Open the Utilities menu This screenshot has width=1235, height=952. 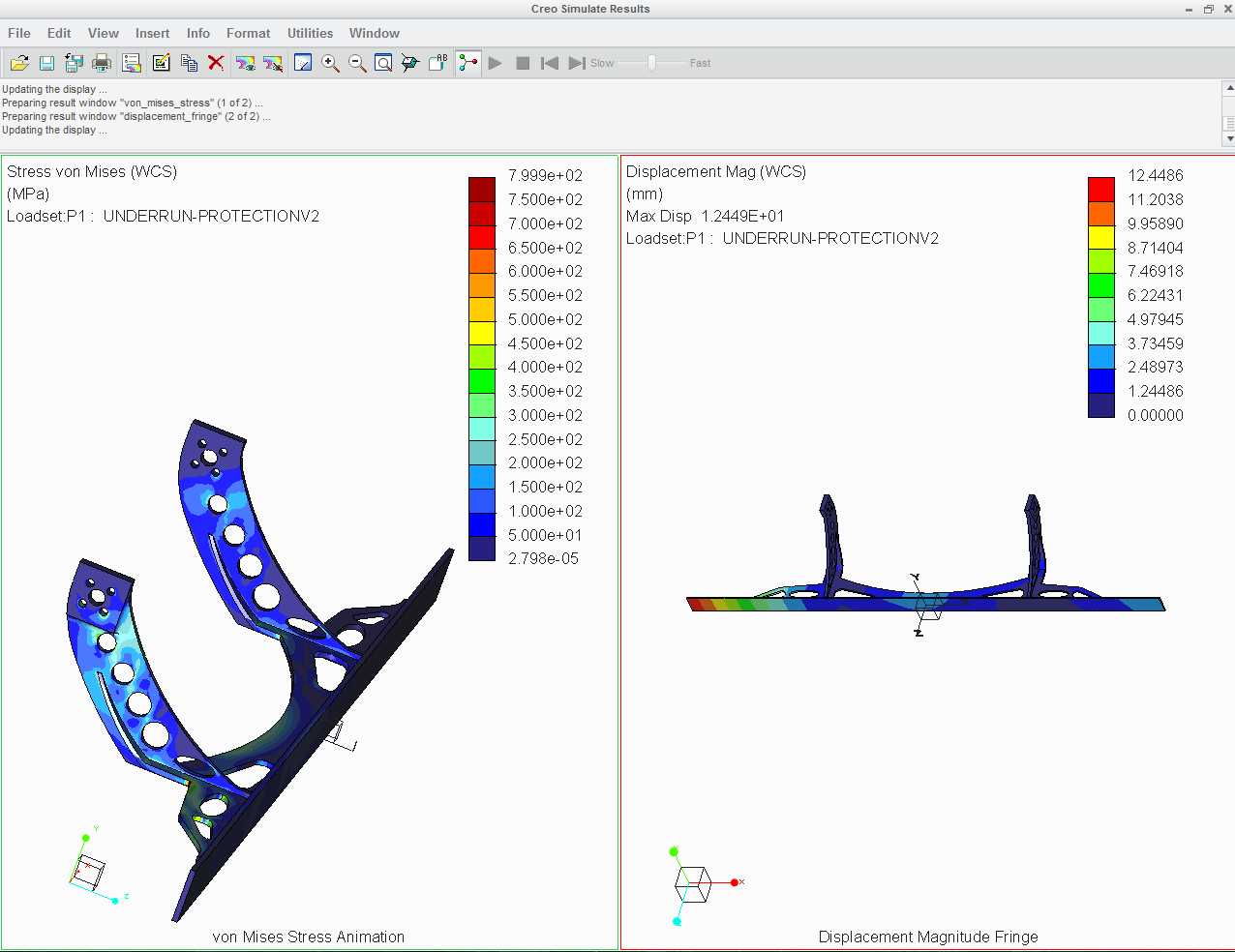pyautogui.click(x=310, y=33)
